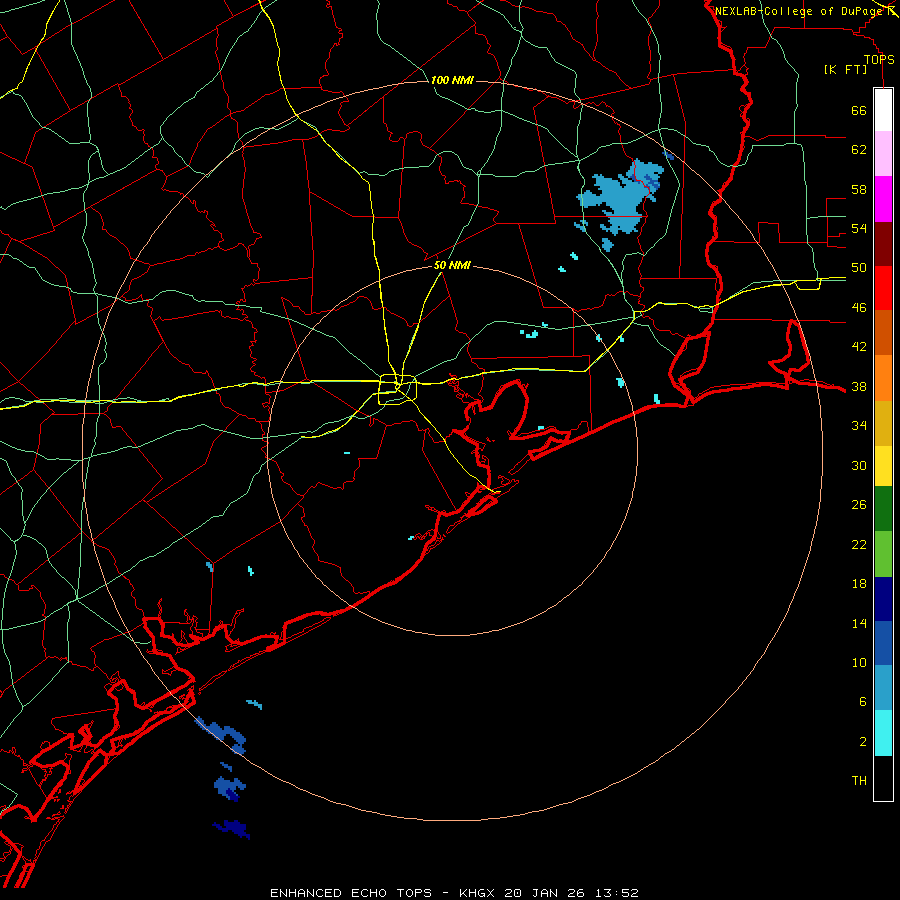Click the "30" scale value
The image size is (900, 900).
coord(859,465)
